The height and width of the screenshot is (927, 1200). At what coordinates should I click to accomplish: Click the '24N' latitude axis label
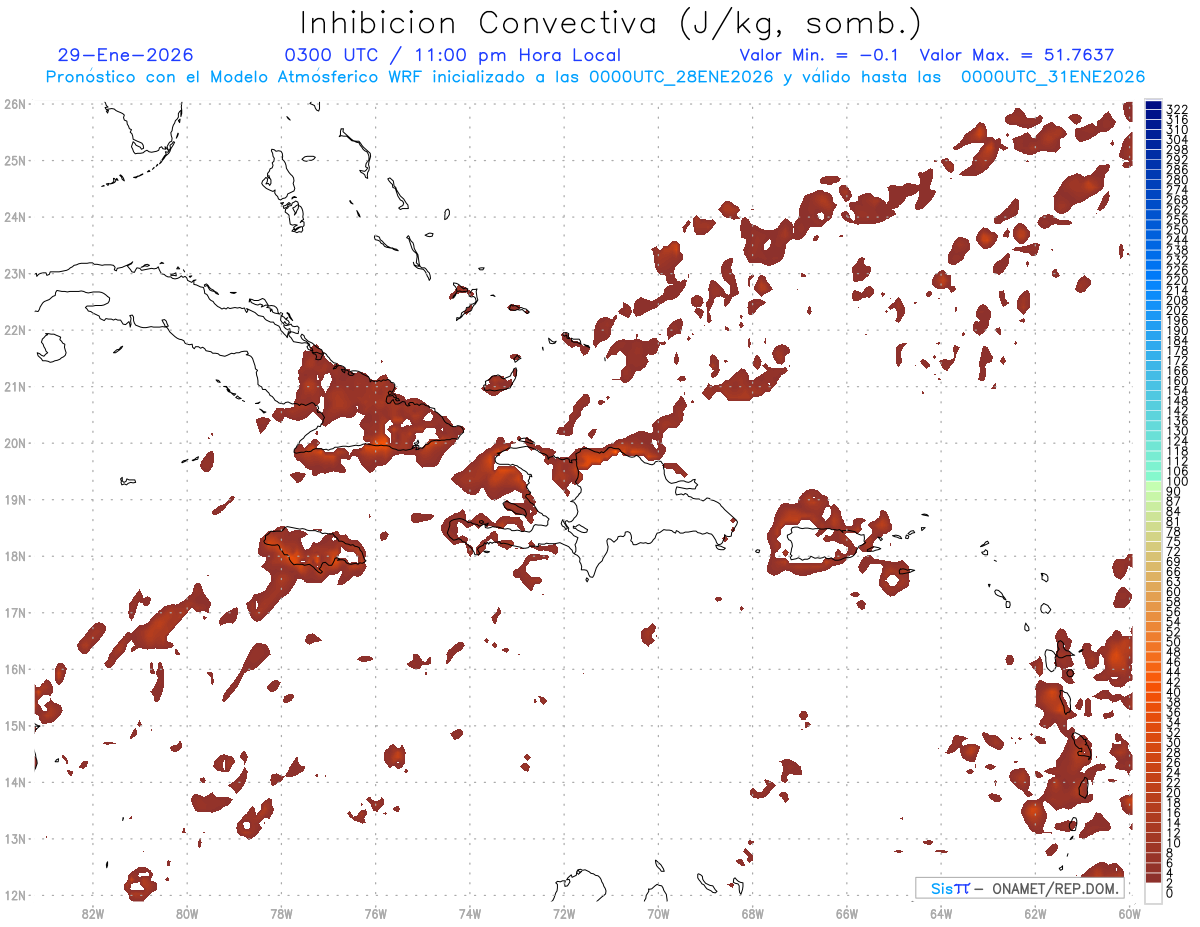click(x=15, y=216)
